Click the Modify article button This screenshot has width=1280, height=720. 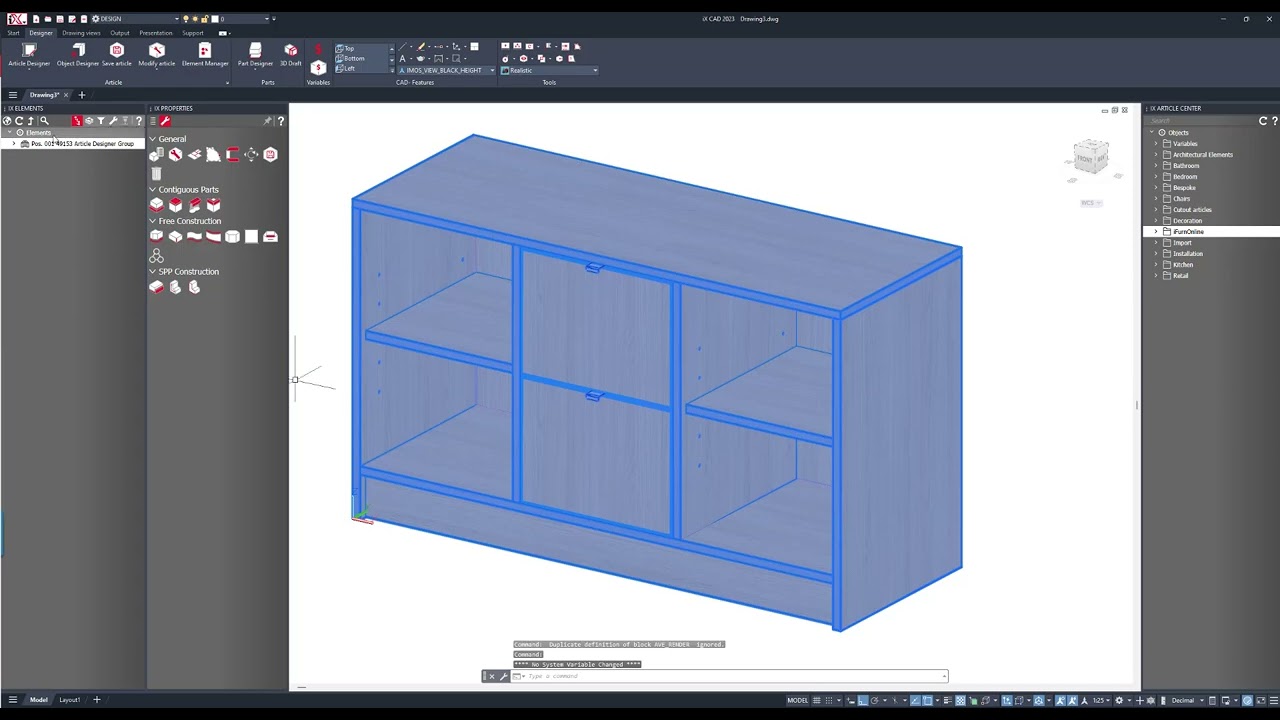point(156,55)
